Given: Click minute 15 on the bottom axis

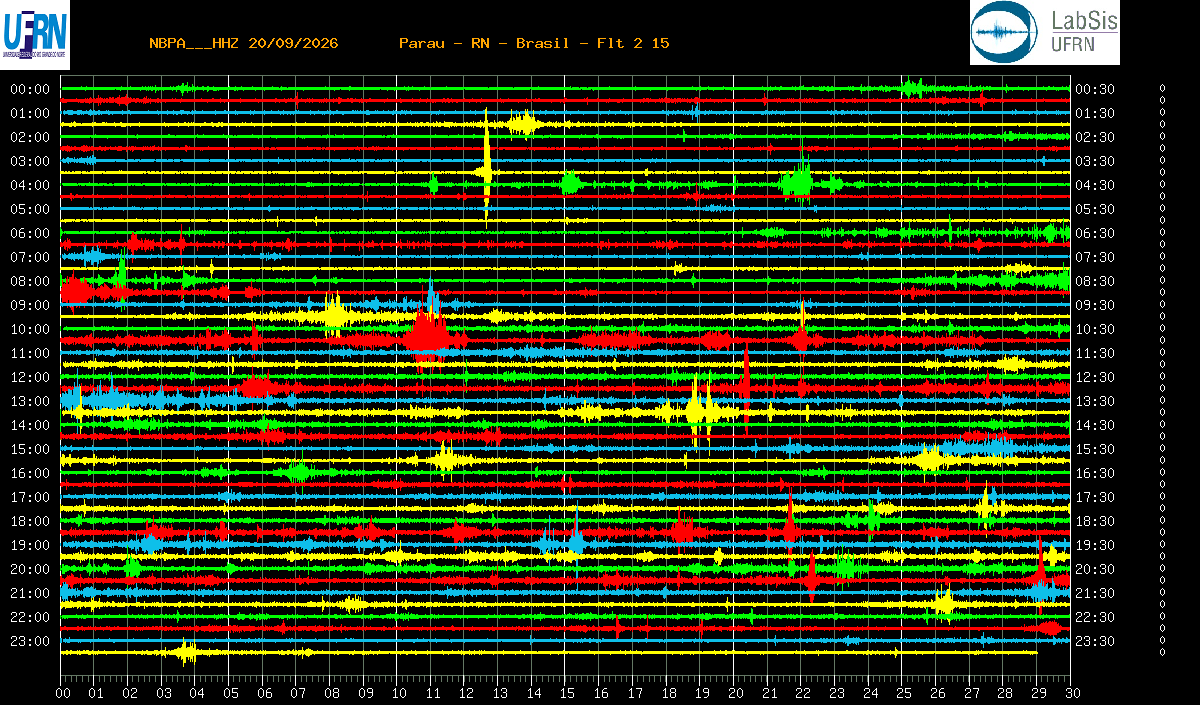Looking at the screenshot, I should click(566, 693).
